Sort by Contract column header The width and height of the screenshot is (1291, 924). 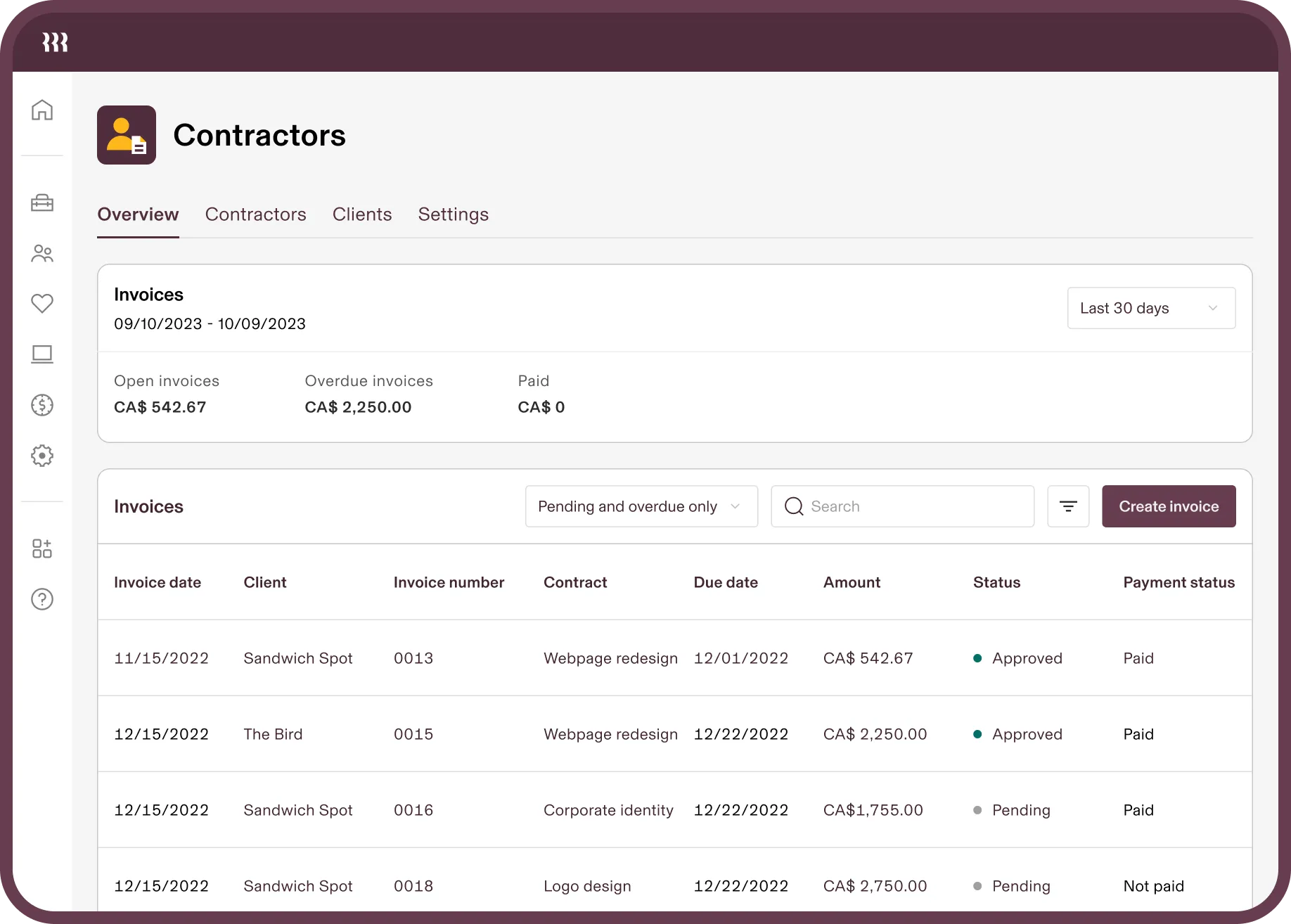575,582
